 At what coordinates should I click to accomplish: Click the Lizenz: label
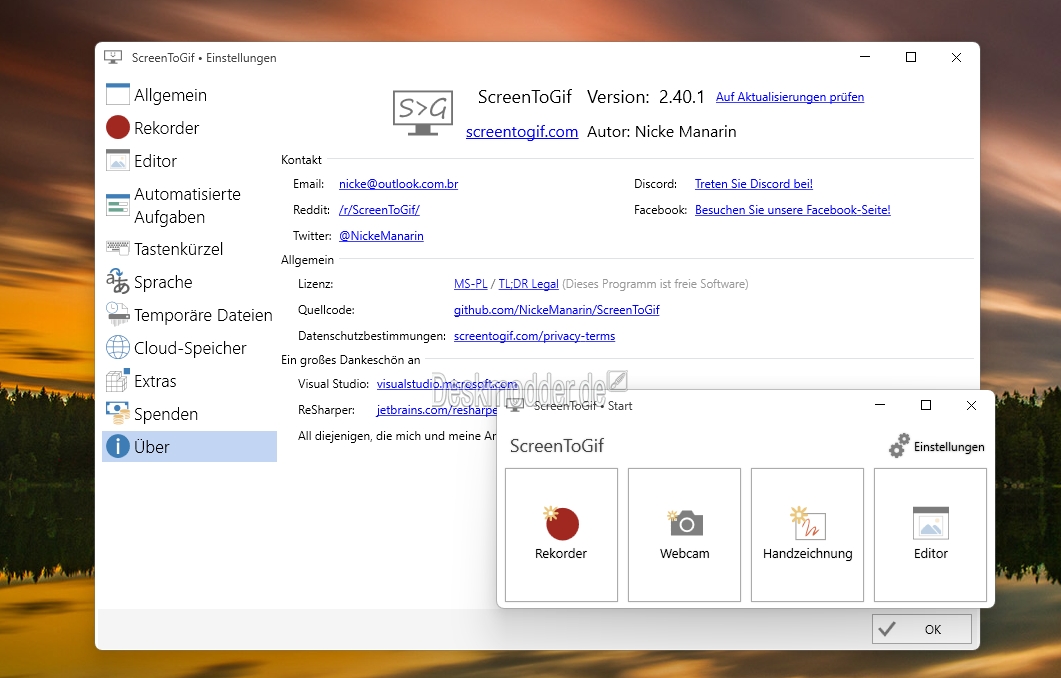pyautogui.click(x=315, y=284)
